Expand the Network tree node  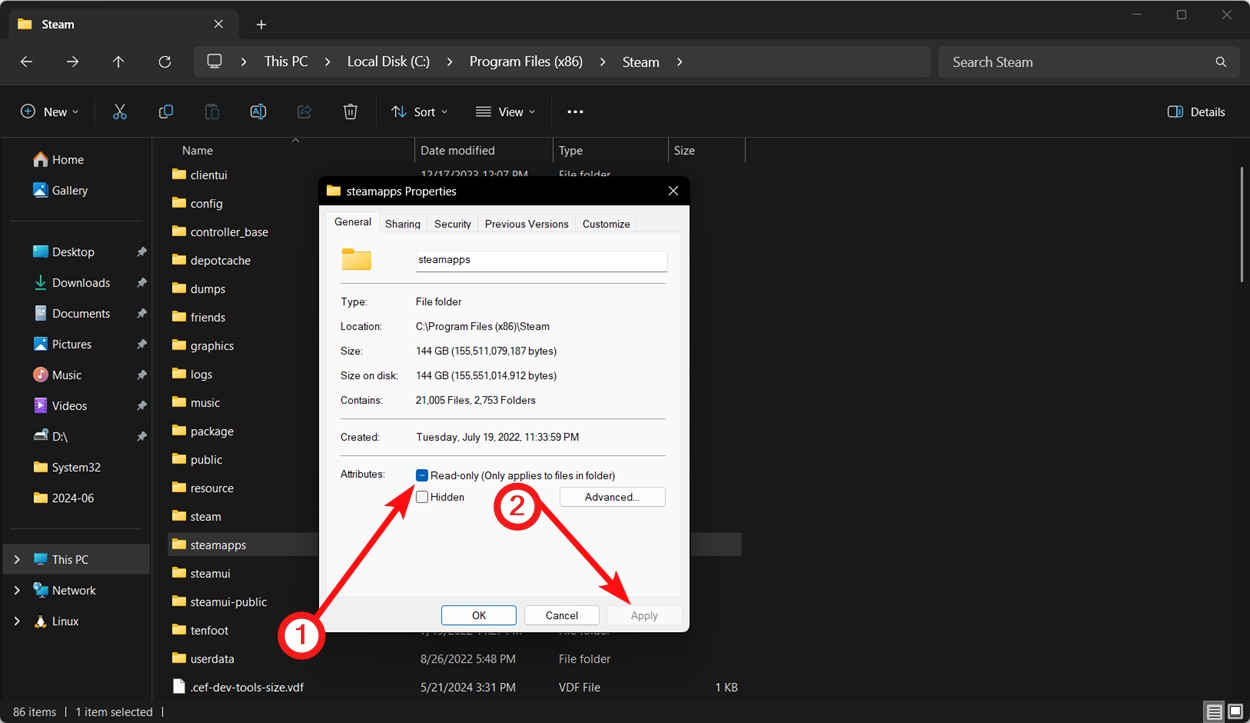(17, 590)
